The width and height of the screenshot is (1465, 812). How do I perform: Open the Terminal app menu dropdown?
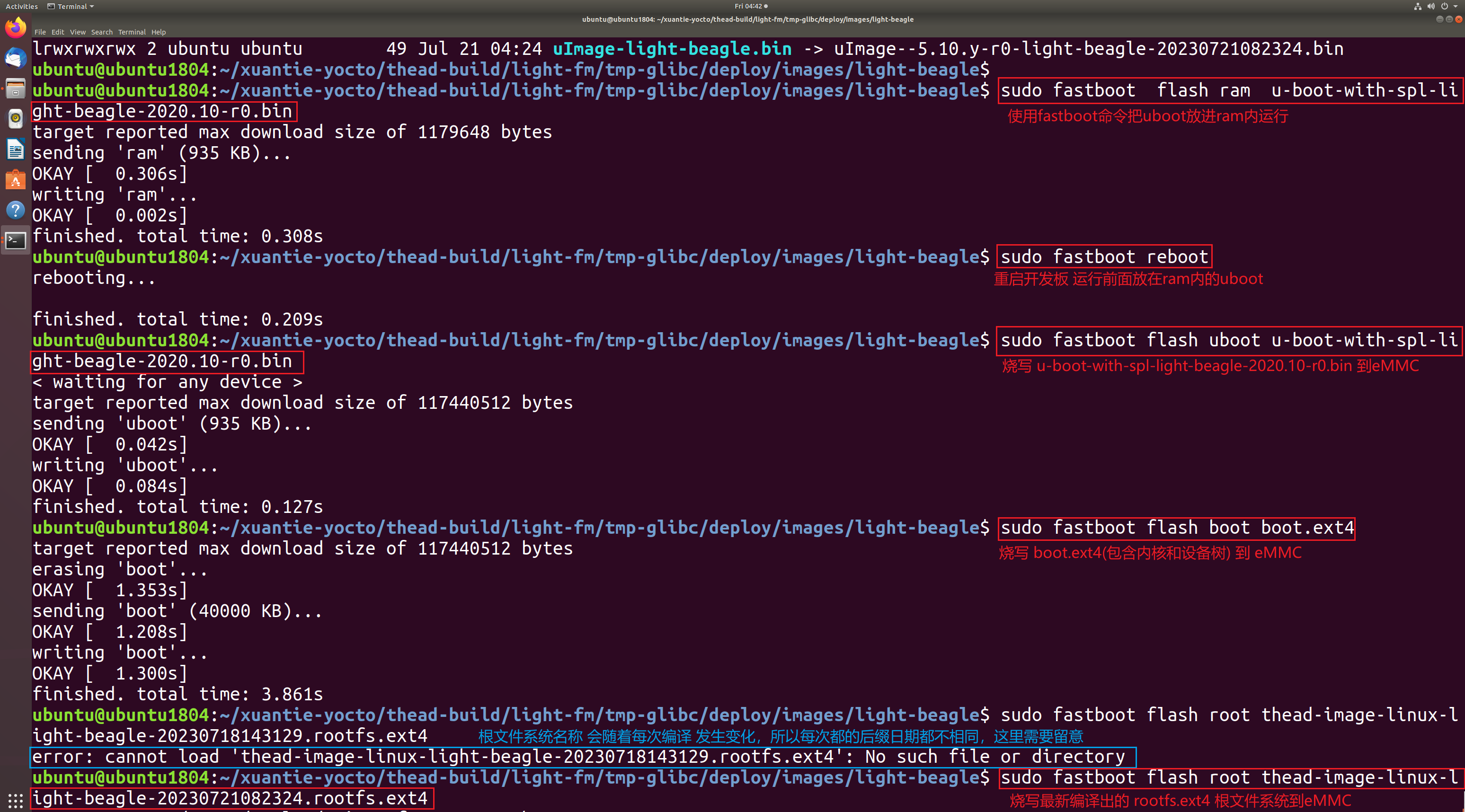click(71, 6)
